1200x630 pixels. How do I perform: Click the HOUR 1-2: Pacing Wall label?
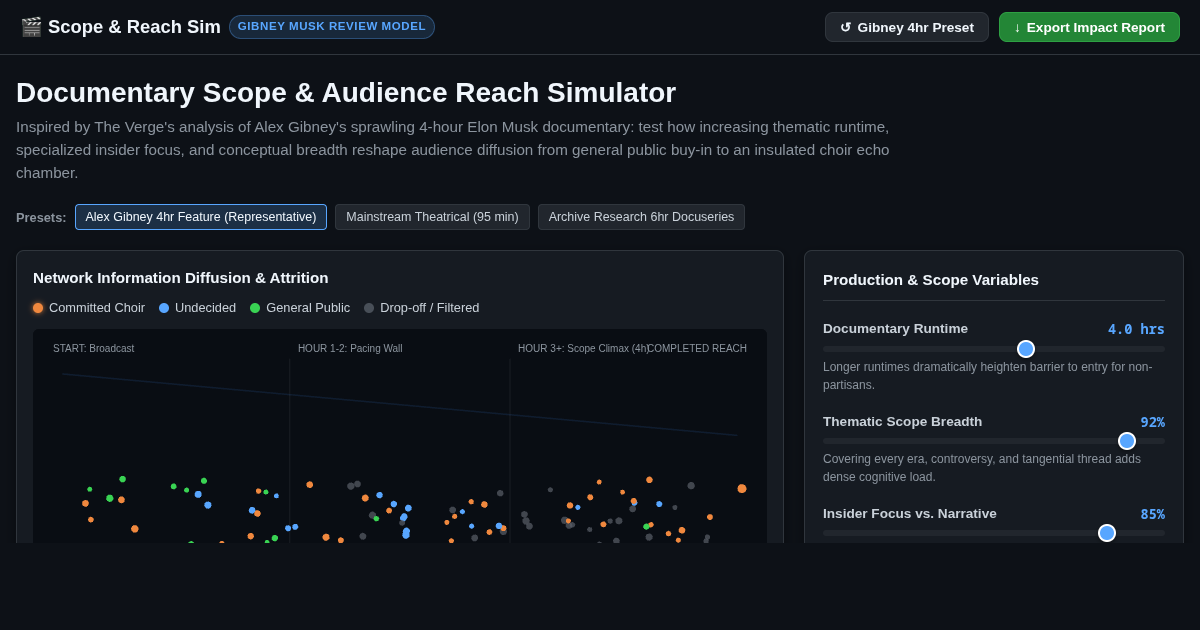(x=350, y=349)
